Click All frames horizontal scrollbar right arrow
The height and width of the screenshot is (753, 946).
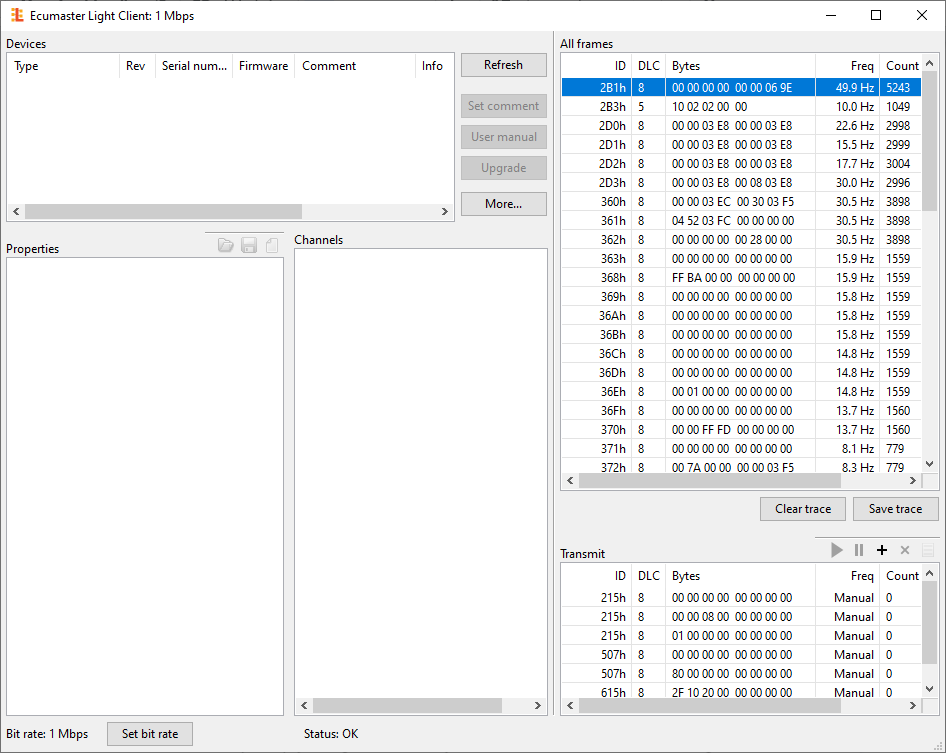click(x=913, y=480)
